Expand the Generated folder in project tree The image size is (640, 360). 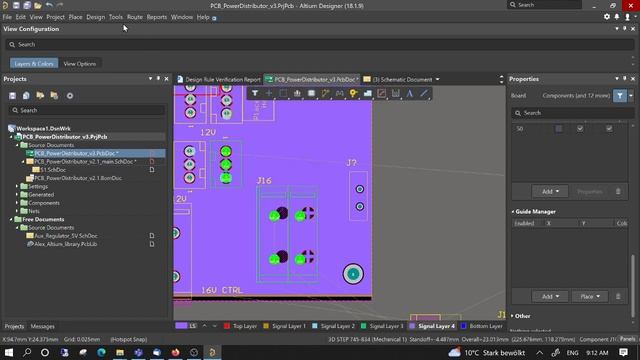[17, 194]
